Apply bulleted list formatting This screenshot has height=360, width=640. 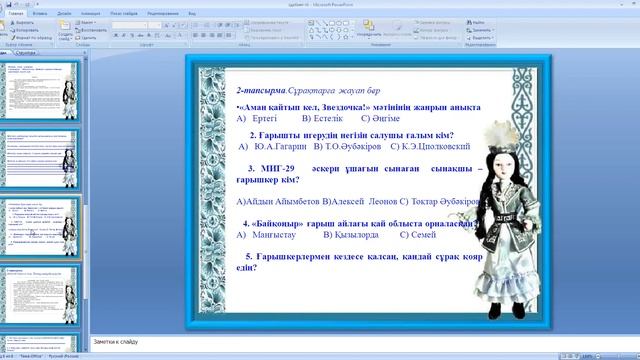196,25
